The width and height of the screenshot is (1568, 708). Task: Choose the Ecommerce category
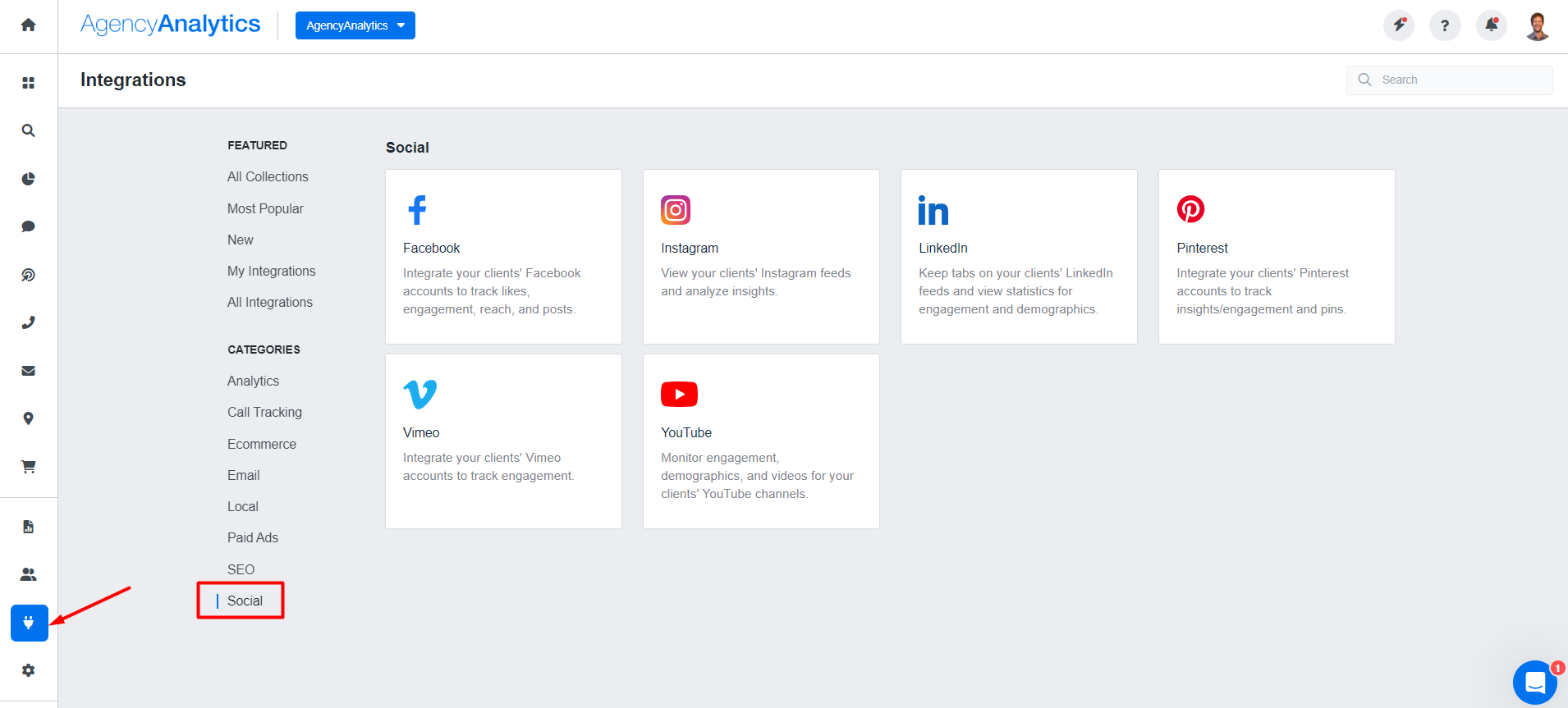pos(262,444)
